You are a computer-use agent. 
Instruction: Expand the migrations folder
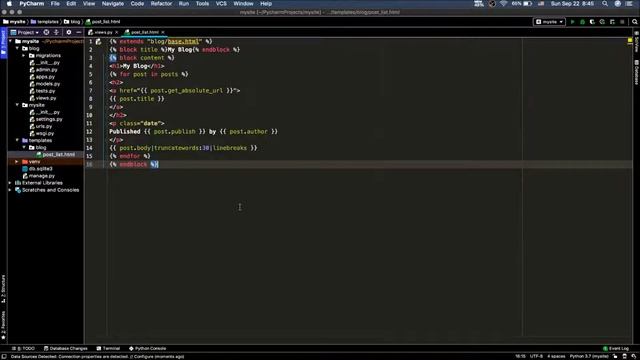coord(24,56)
